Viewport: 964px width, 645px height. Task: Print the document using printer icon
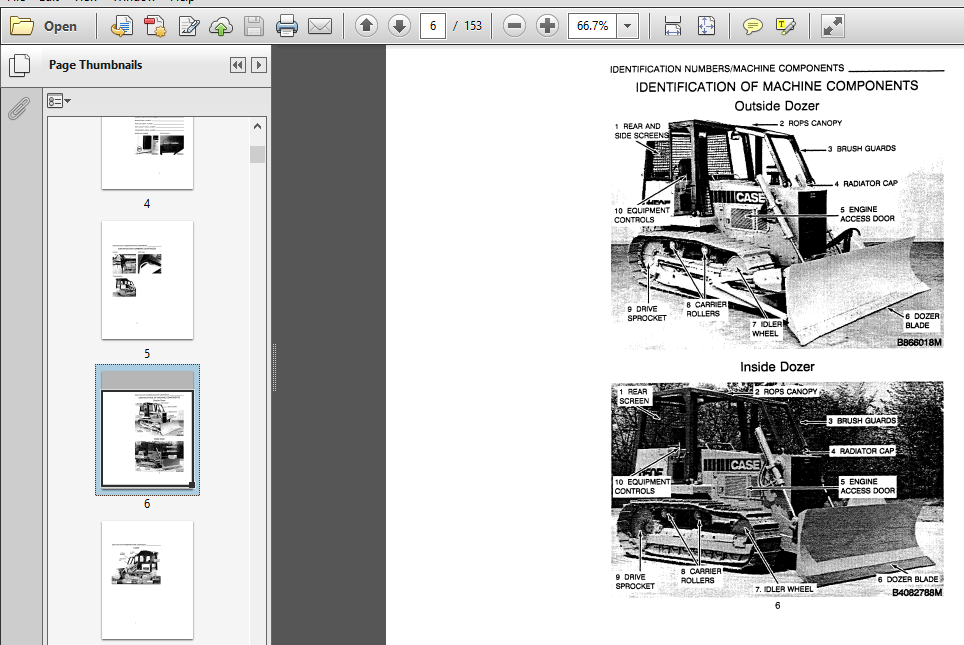tap(286, 26)
